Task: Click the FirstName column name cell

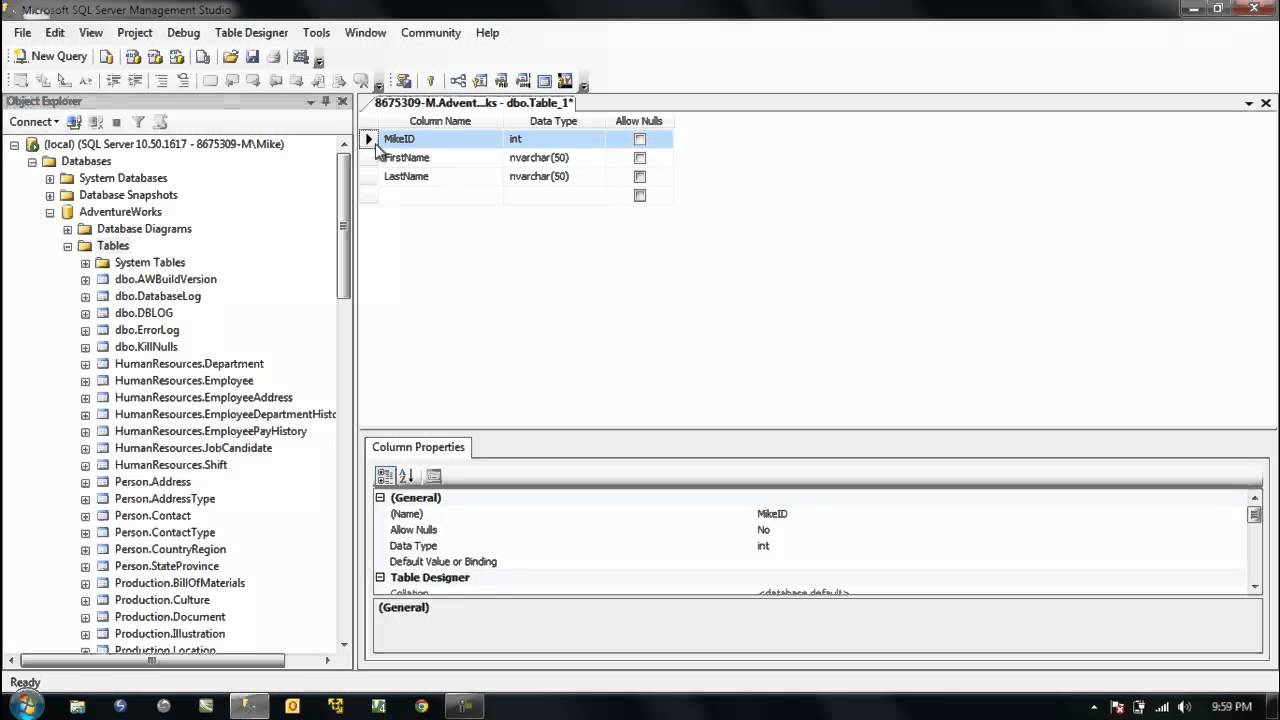Action: pyautogui.click(x=440, y=158)
